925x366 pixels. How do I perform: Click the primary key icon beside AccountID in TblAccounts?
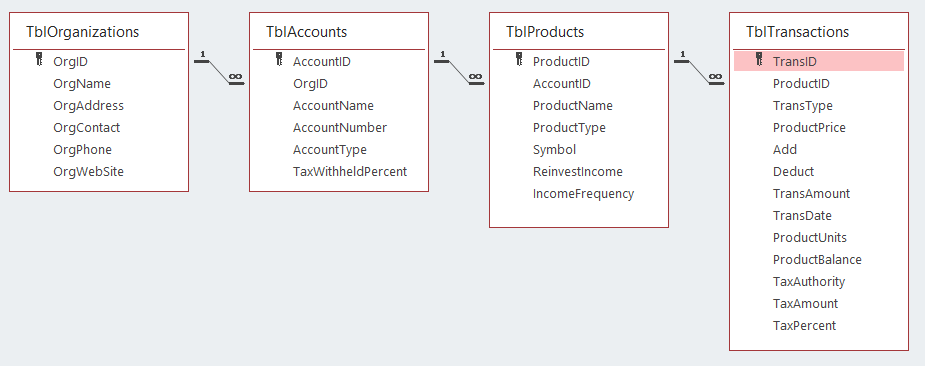(279, 59)
